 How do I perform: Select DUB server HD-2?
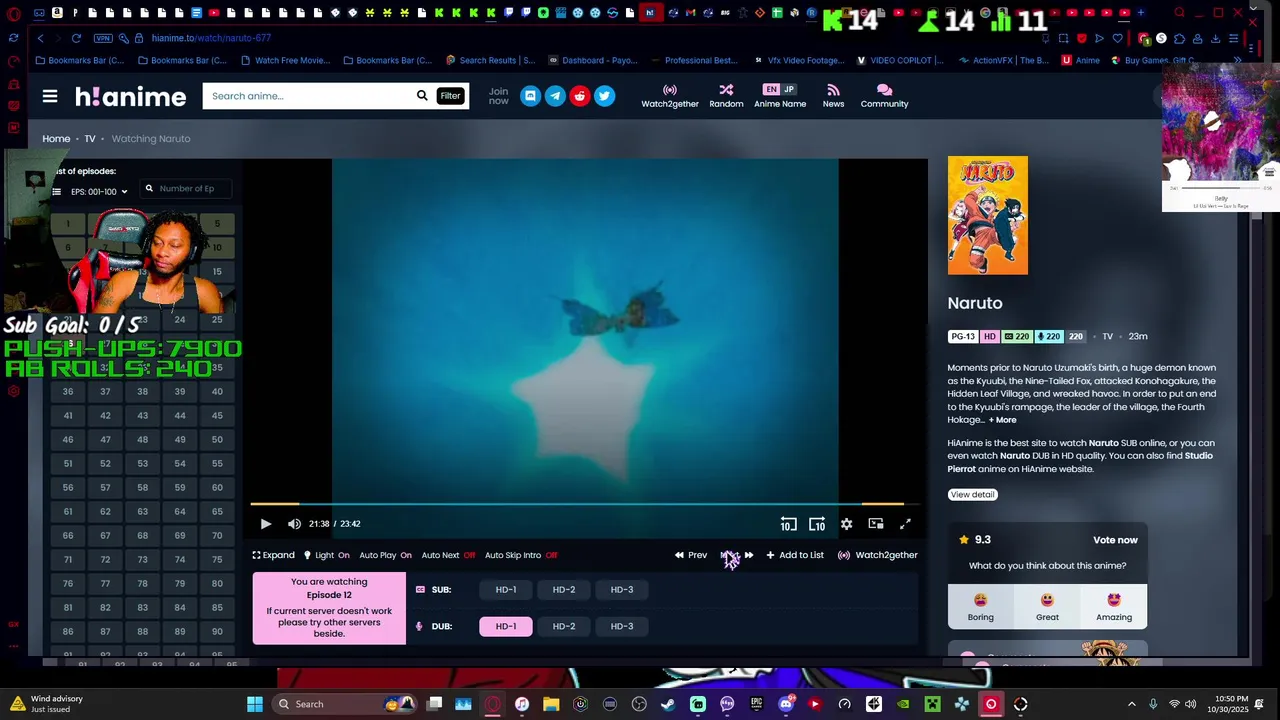564,626
